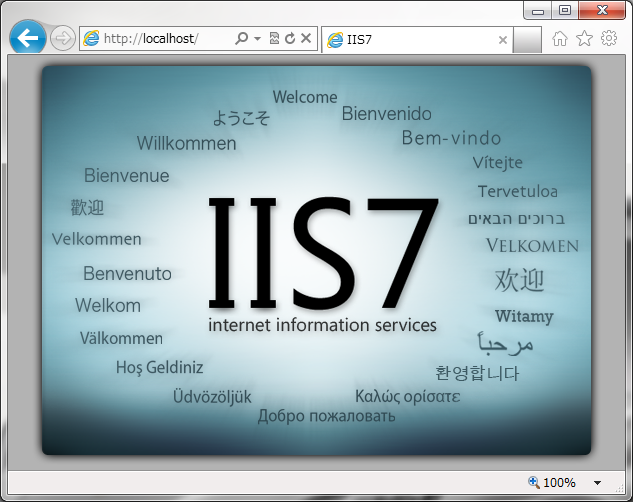Go to the Home page via house icon

[560, 39]
